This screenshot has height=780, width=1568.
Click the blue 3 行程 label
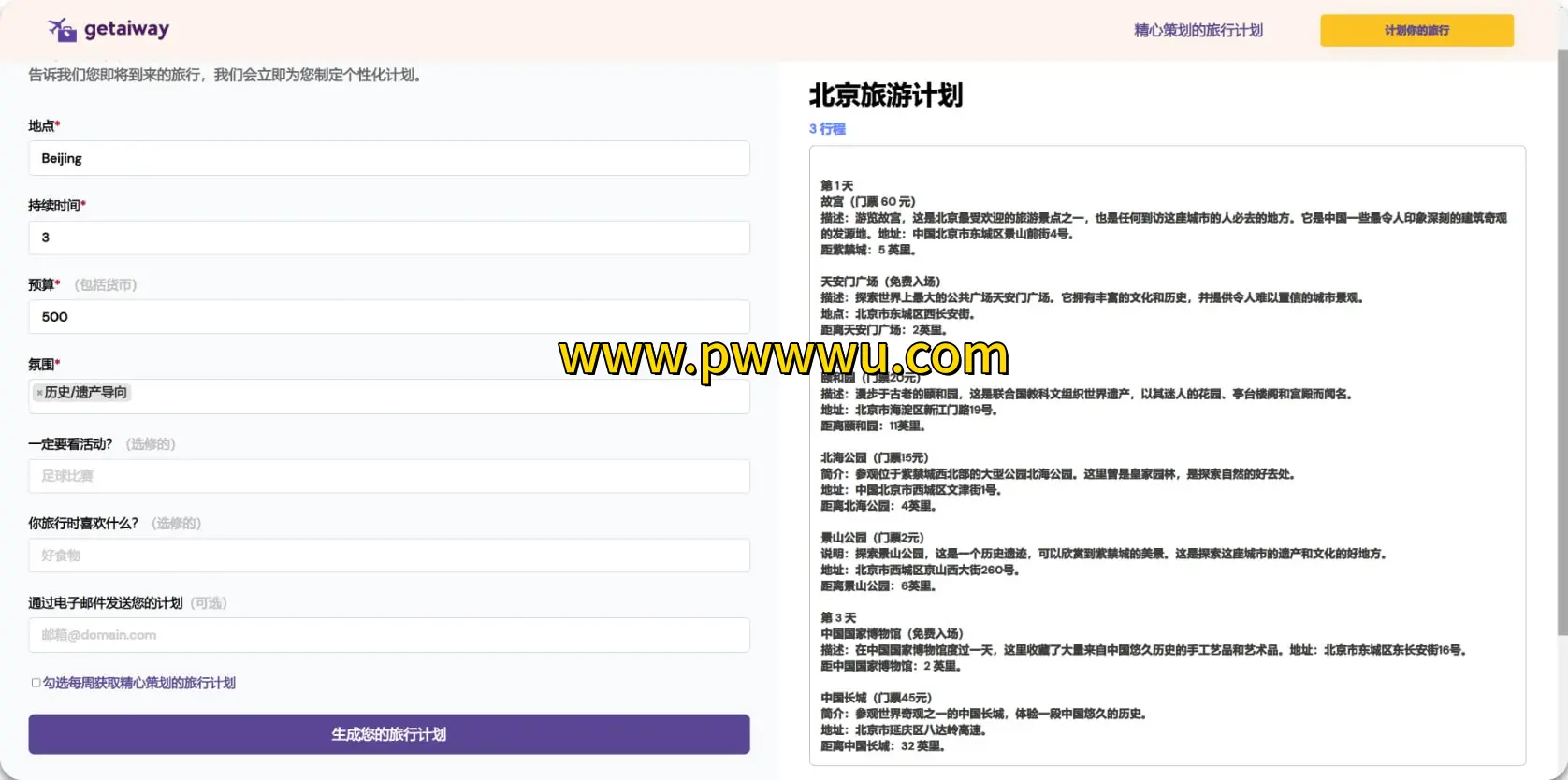[827, 129]
